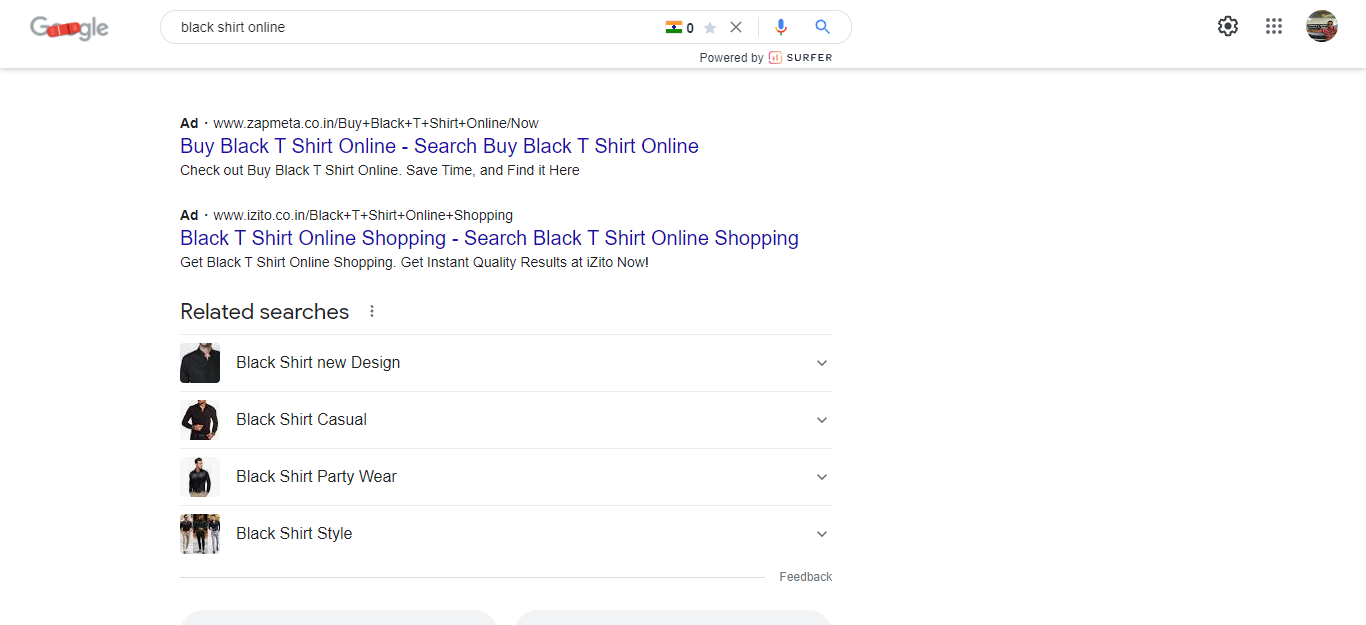Click the Surfer logo under search bar
Image resolution: width=1366 pixels, height=625 pixels.
point(800,58)
